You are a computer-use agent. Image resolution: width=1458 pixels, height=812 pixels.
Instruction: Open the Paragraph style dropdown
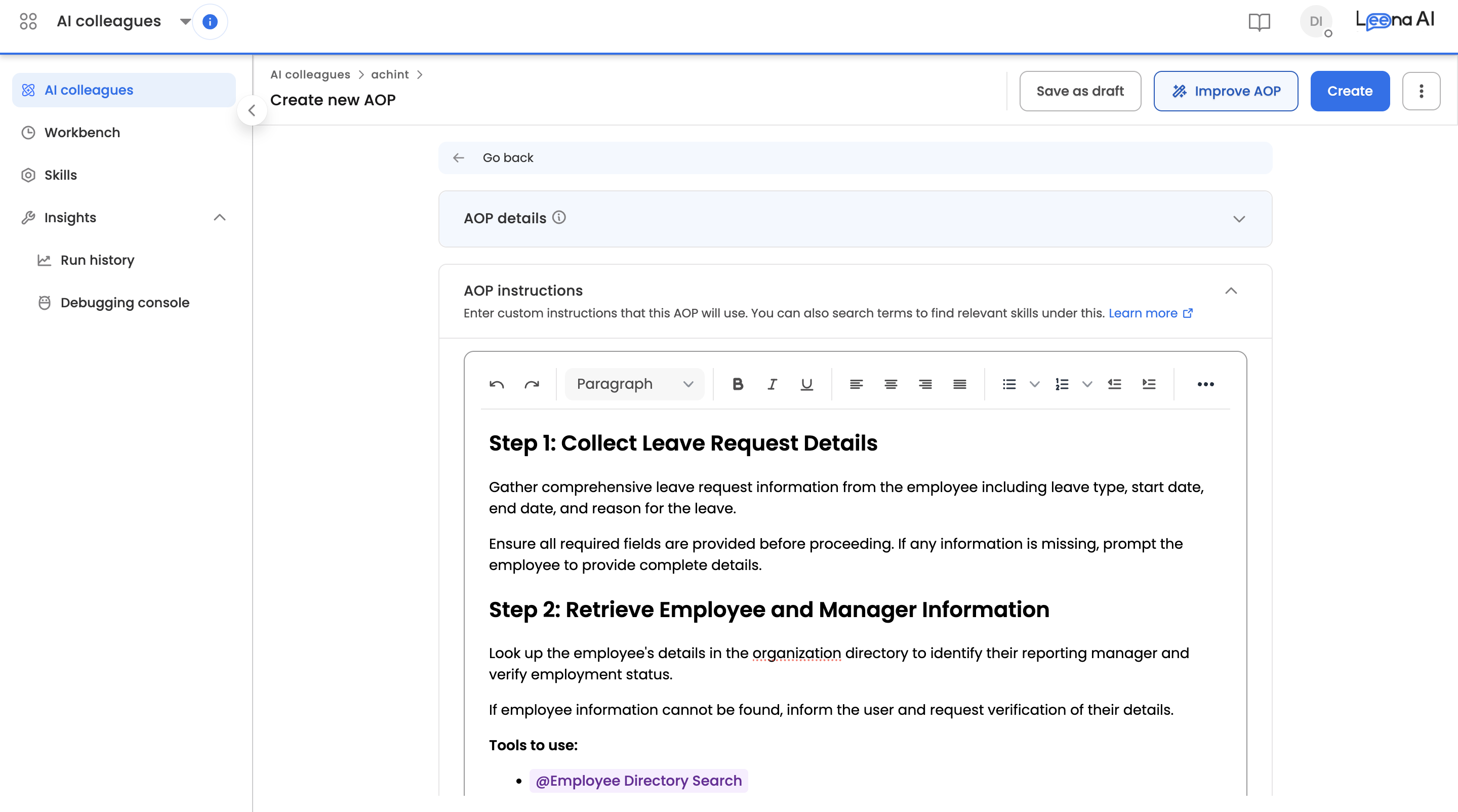coord(634,384)
